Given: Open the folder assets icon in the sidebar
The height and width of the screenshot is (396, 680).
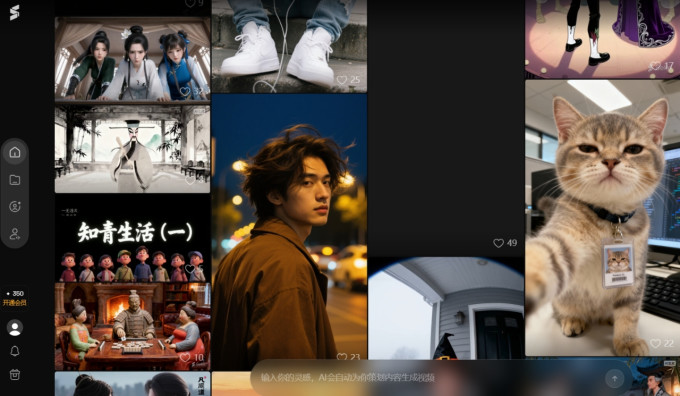Looking at the screenshot, I should [15, 180].
